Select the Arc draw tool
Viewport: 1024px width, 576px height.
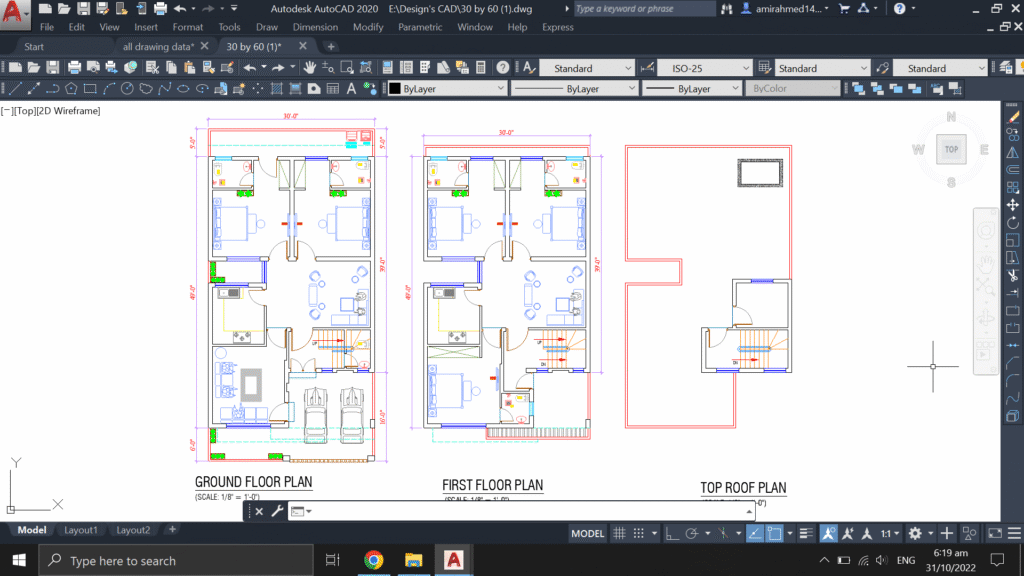coord(109,89)
